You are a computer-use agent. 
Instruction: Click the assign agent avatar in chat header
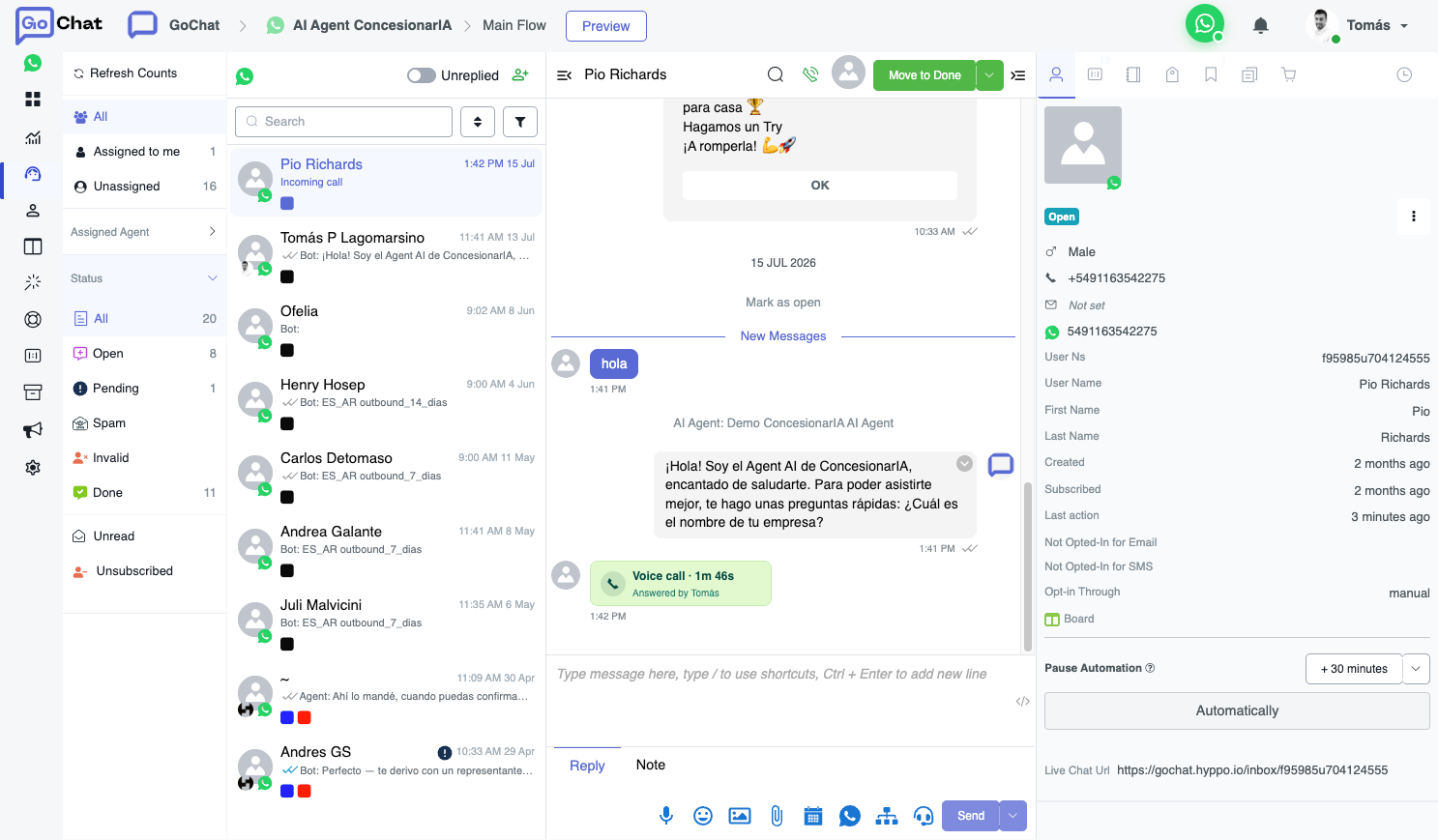pos(848,72)
